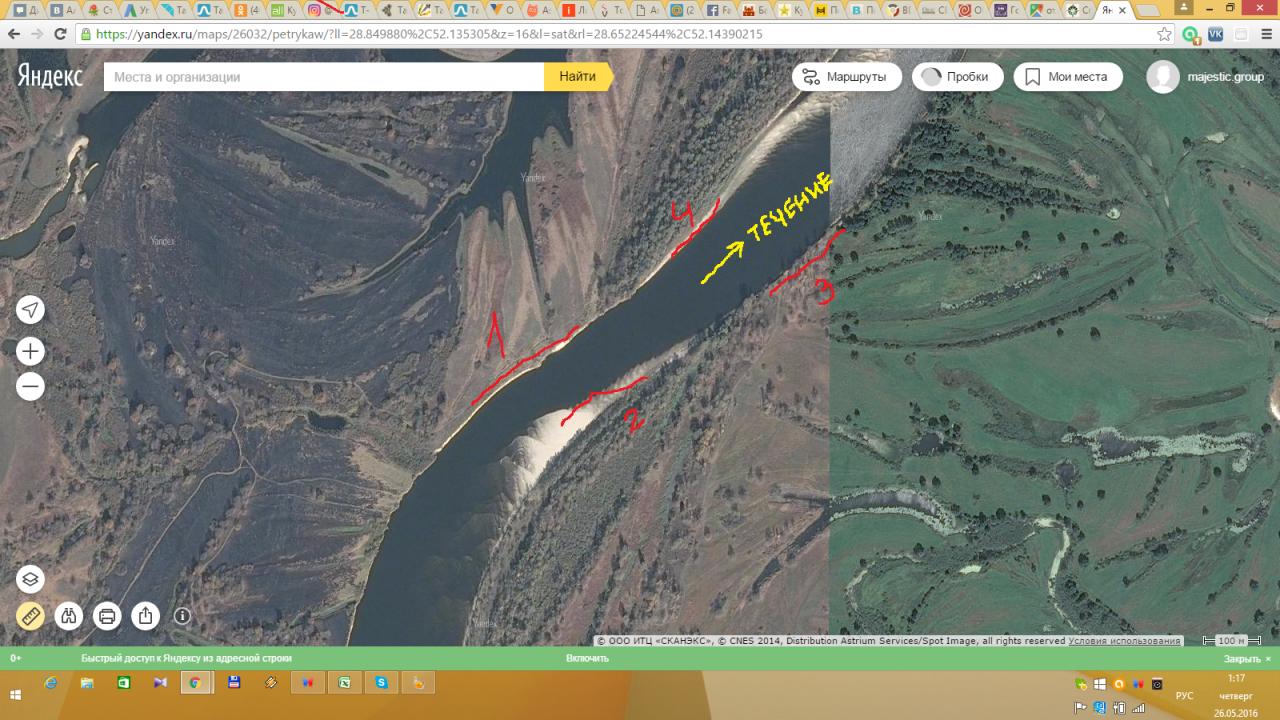Open the map layers selector
The width and height of the screenshot is (1280, 720).
pyautogui.click(x=30, y=579)
